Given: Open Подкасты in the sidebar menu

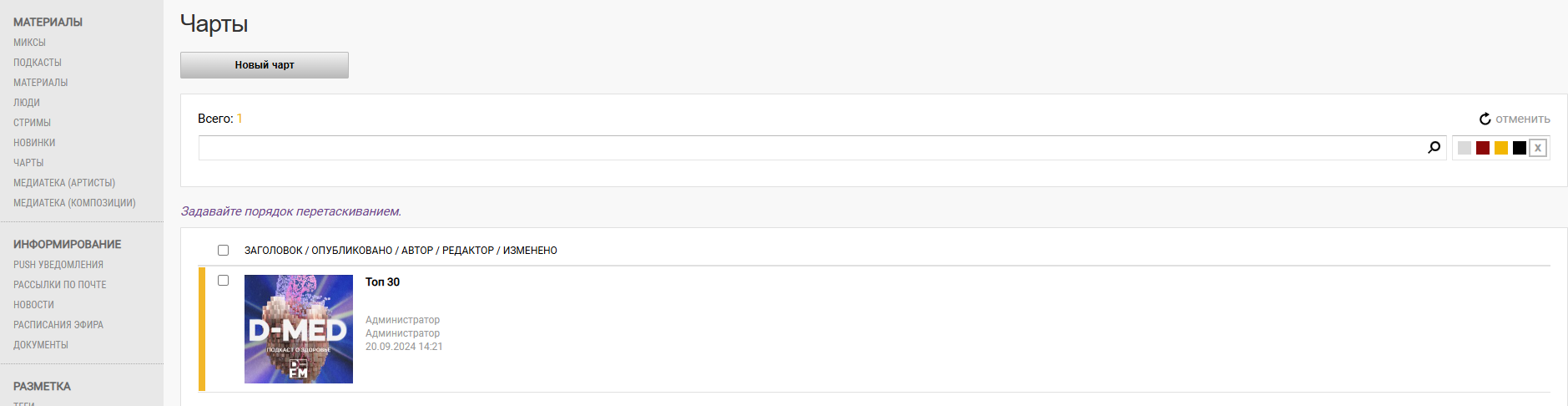Looking at the screenshot, I should click(x=38, y=63).
